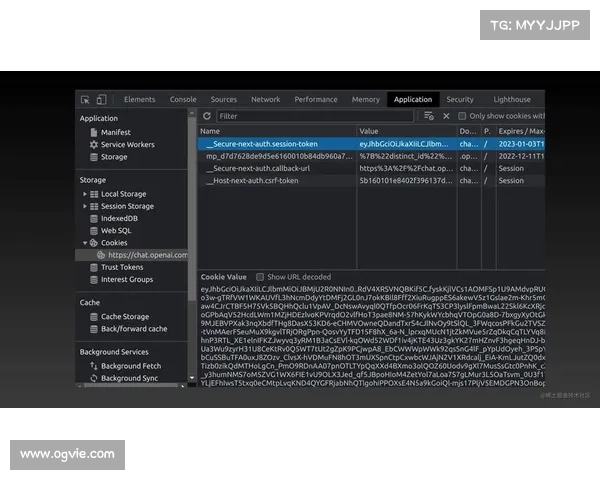Sort by Expires / Max-Age column header
Image resolution: width=600 pixels, height=480 pixels.
pos(521,131)
